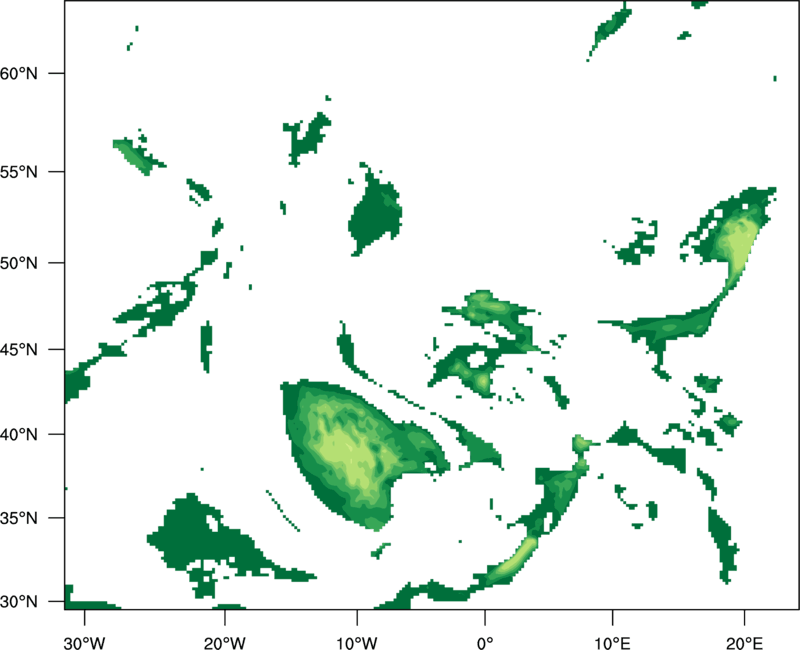Click the 10°E longitude label

pyautogui.click(x=612, y=643)
